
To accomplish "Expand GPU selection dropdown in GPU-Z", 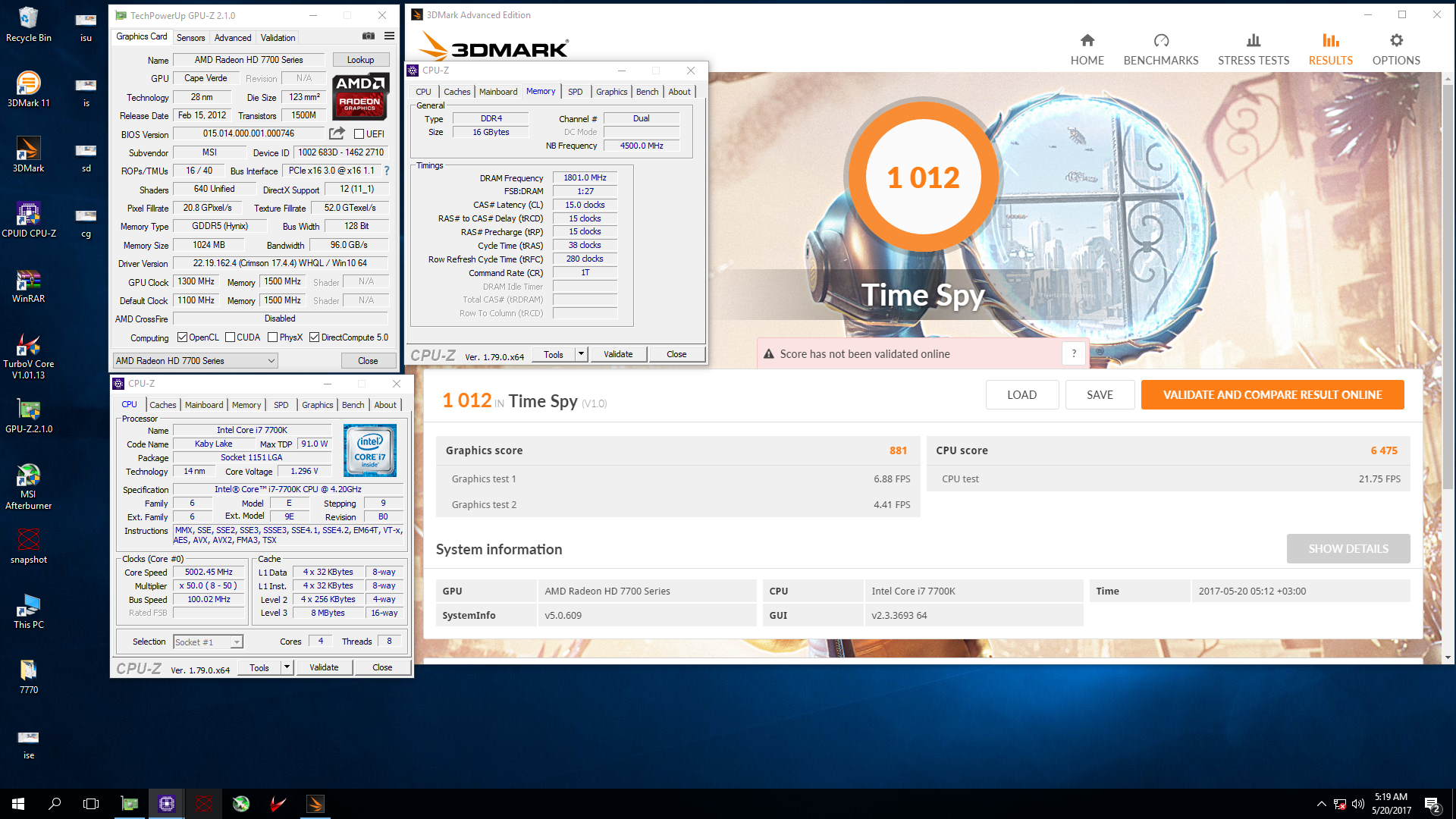I will click(x=195, y=361).
